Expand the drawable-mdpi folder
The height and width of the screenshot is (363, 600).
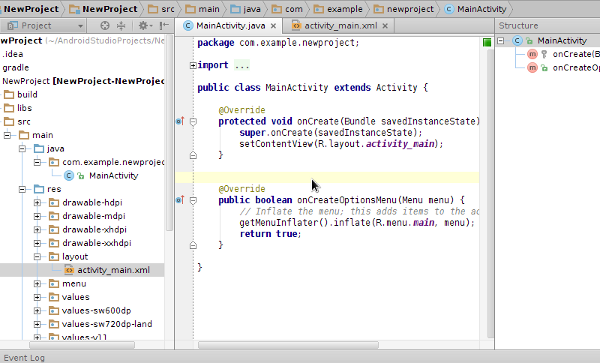[x=38, y=216]
